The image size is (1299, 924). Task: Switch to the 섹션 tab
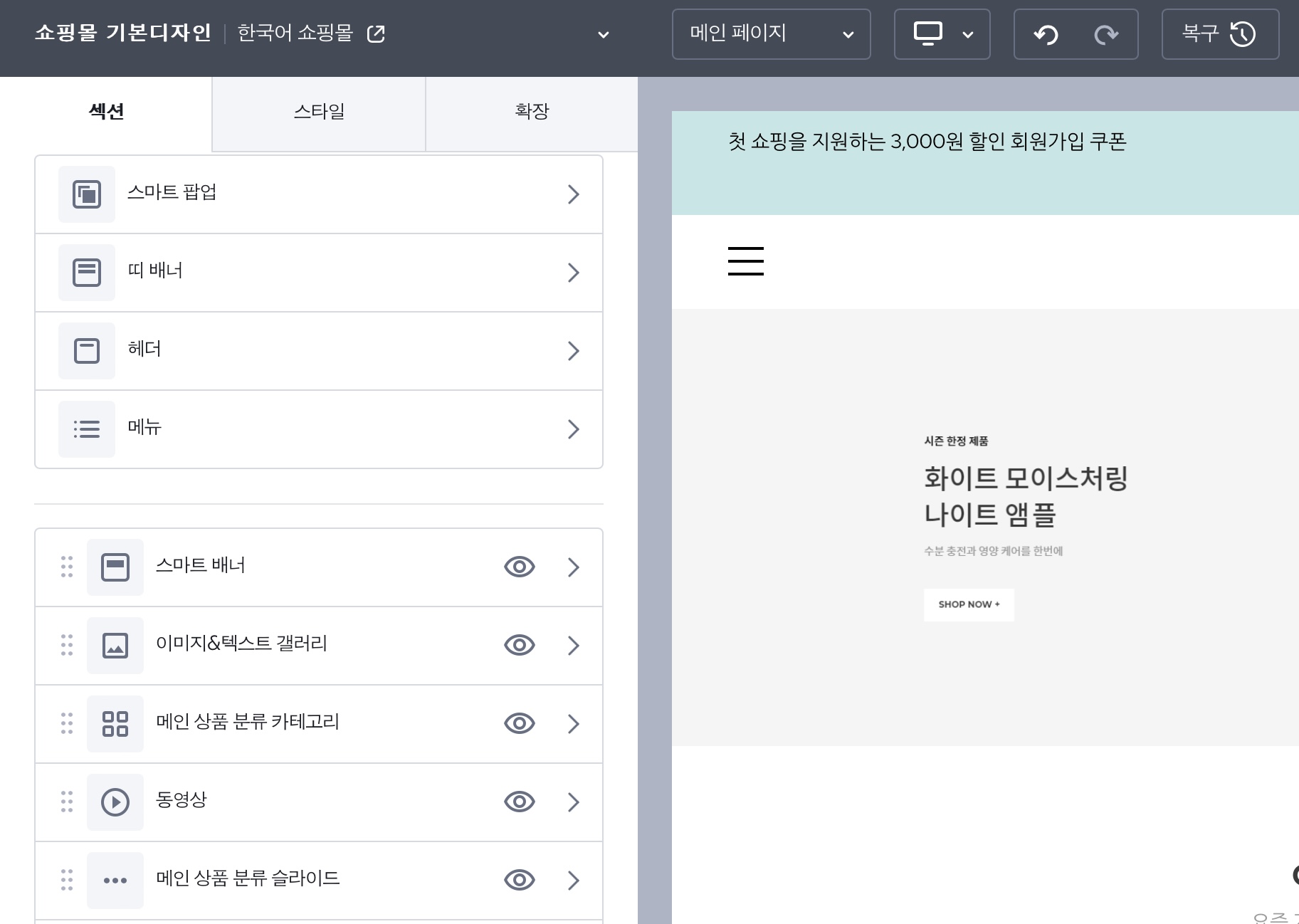point(106,112)
